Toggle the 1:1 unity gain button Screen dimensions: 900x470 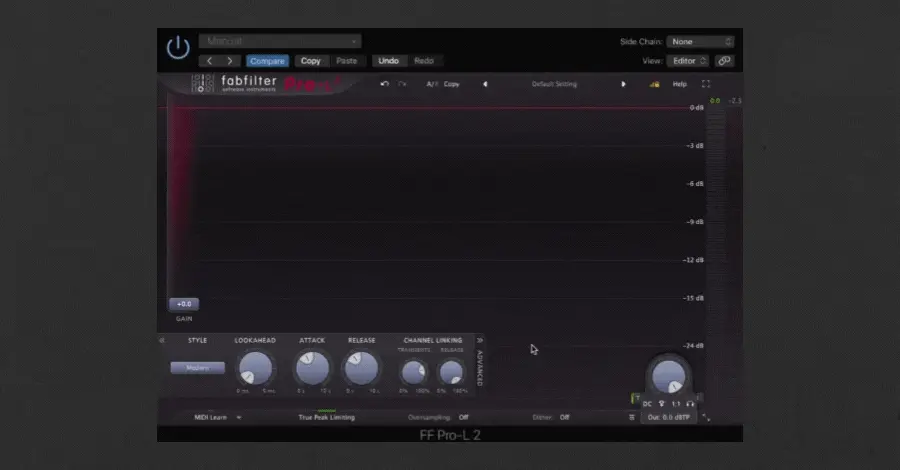point(676,404)
